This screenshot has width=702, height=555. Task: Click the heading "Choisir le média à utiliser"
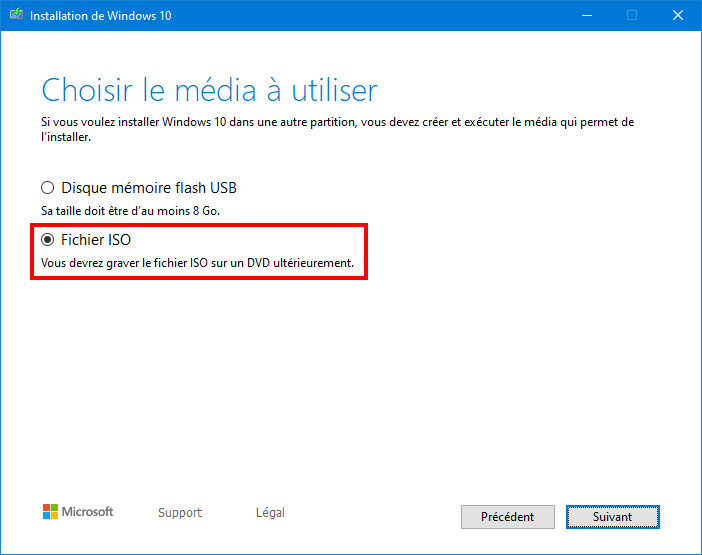[x=210, y=90]
